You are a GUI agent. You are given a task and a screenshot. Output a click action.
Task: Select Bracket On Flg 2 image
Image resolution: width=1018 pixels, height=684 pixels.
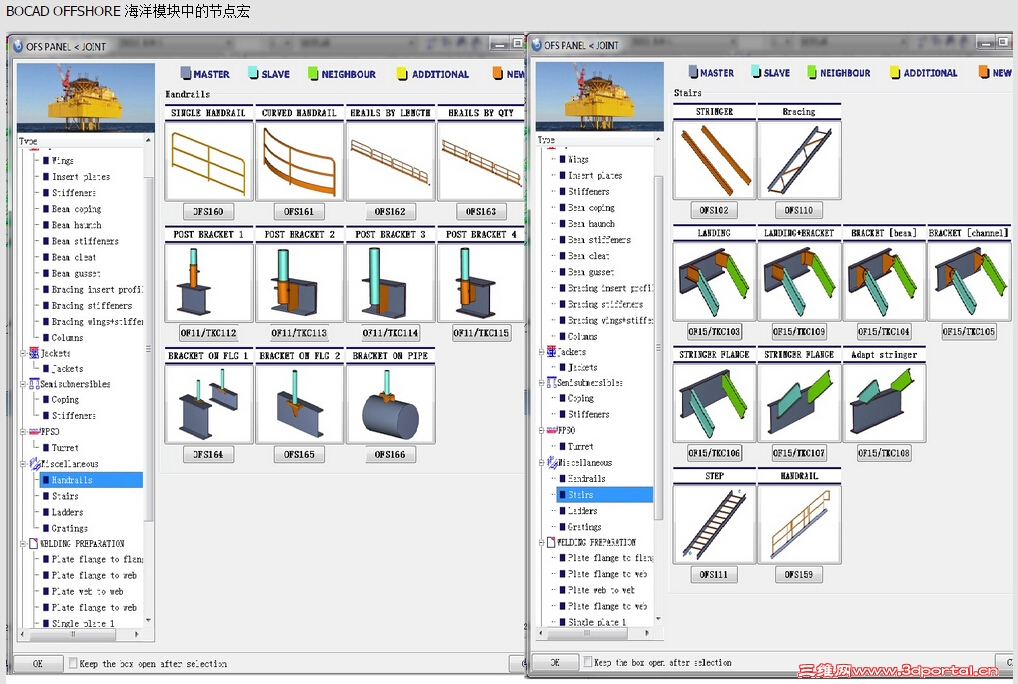pos(299,403)
